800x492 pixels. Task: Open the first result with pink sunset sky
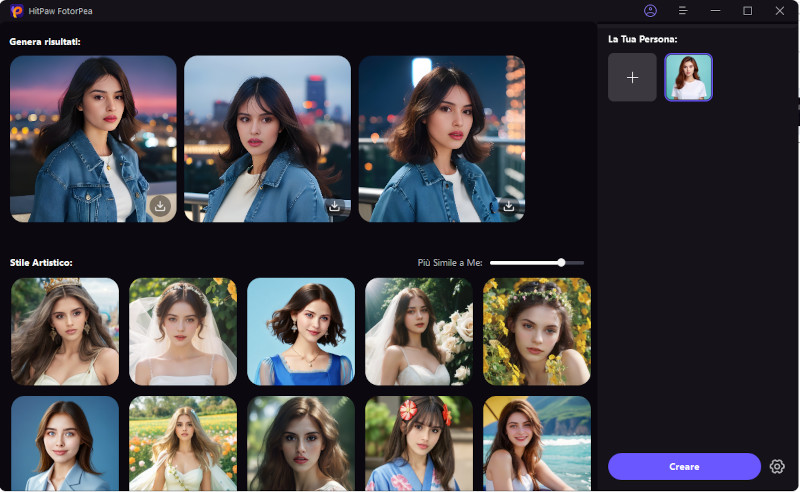[x=93, y=139]
